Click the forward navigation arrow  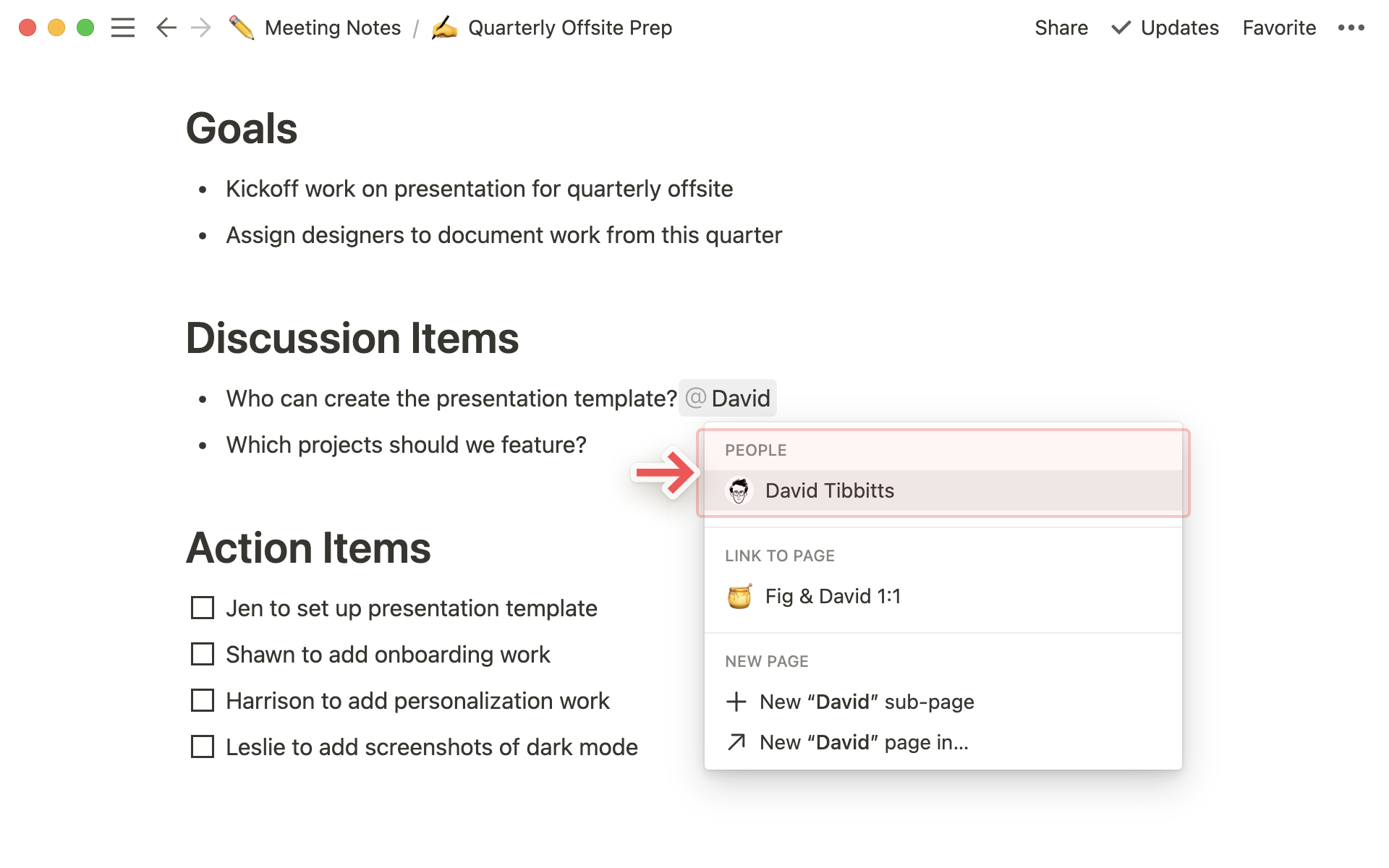point(201,28)
